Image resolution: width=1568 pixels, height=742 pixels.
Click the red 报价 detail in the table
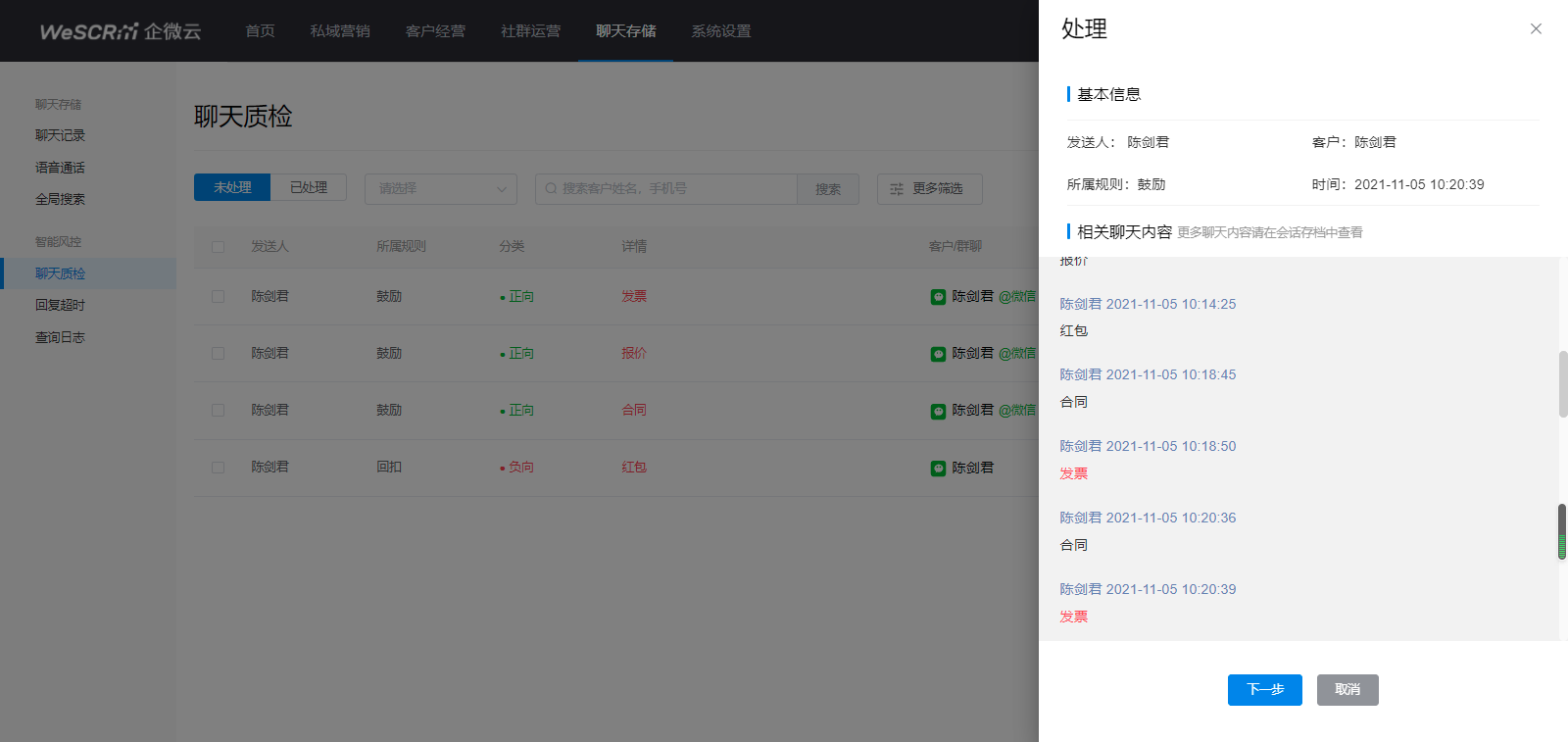(x=634, y=353)
